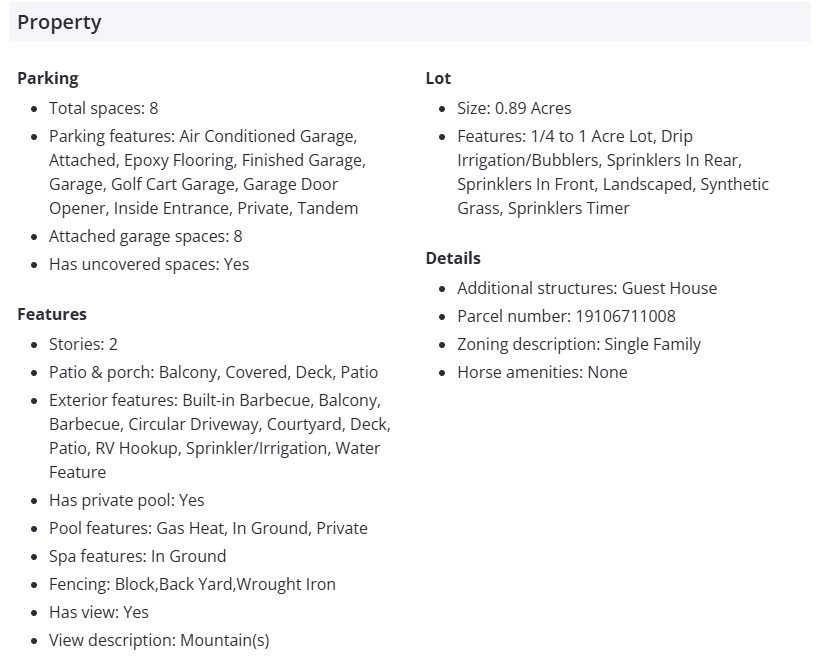Select "View description: Mountain(s)" entry
816x661 pixels.
click(159, 640)
